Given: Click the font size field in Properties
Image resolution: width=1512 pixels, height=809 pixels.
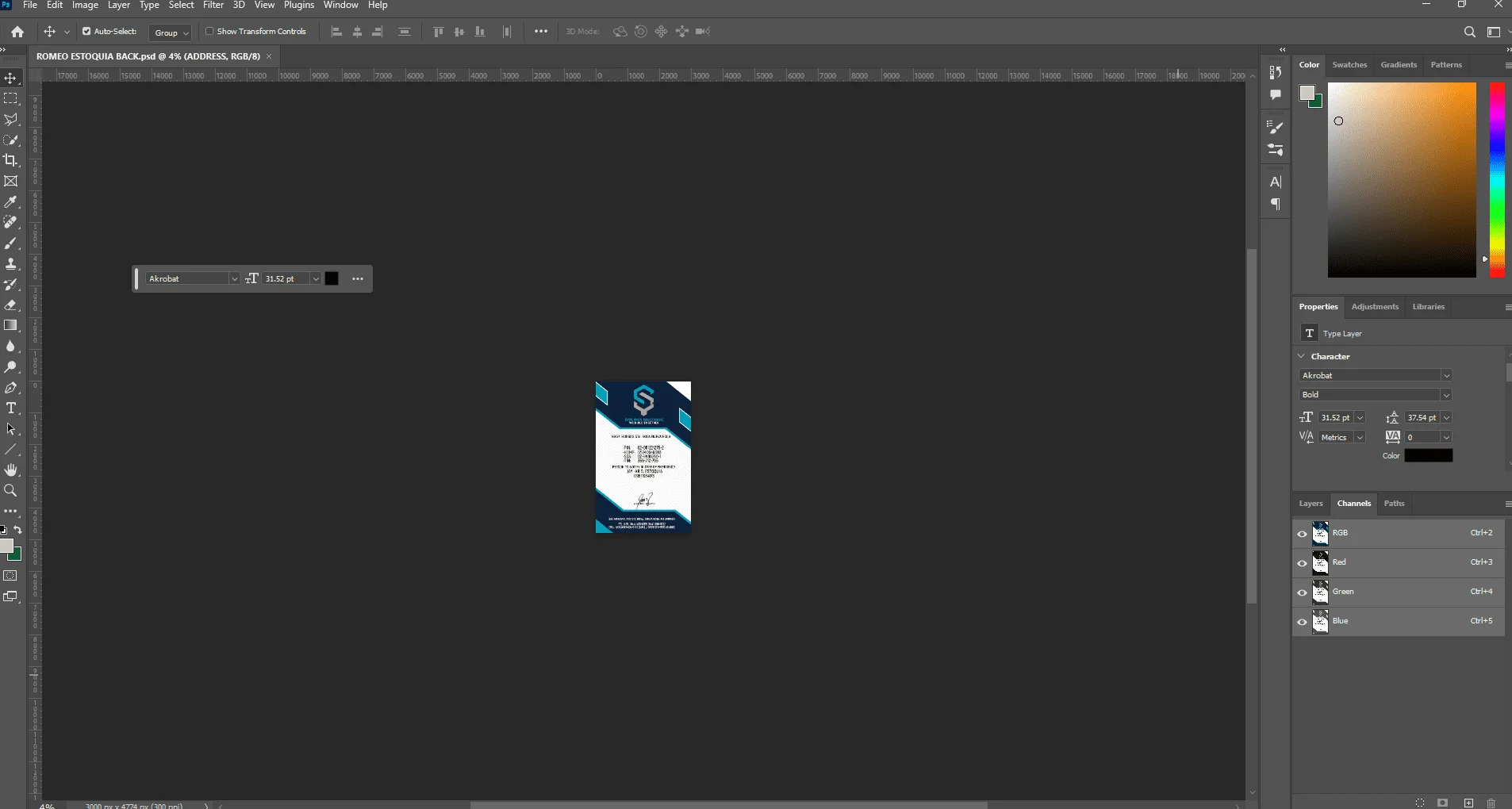Looking at the screenshot, I should [1336, 418].
